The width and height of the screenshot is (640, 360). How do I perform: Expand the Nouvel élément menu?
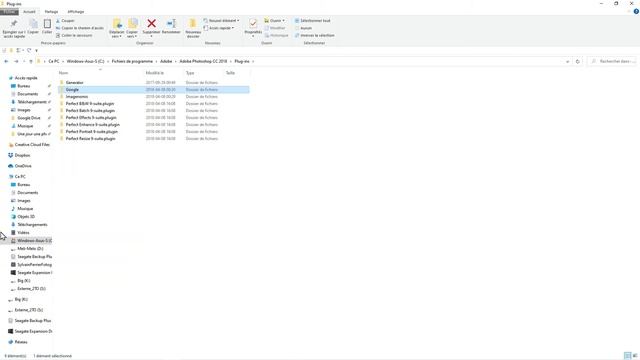[221, 20]
